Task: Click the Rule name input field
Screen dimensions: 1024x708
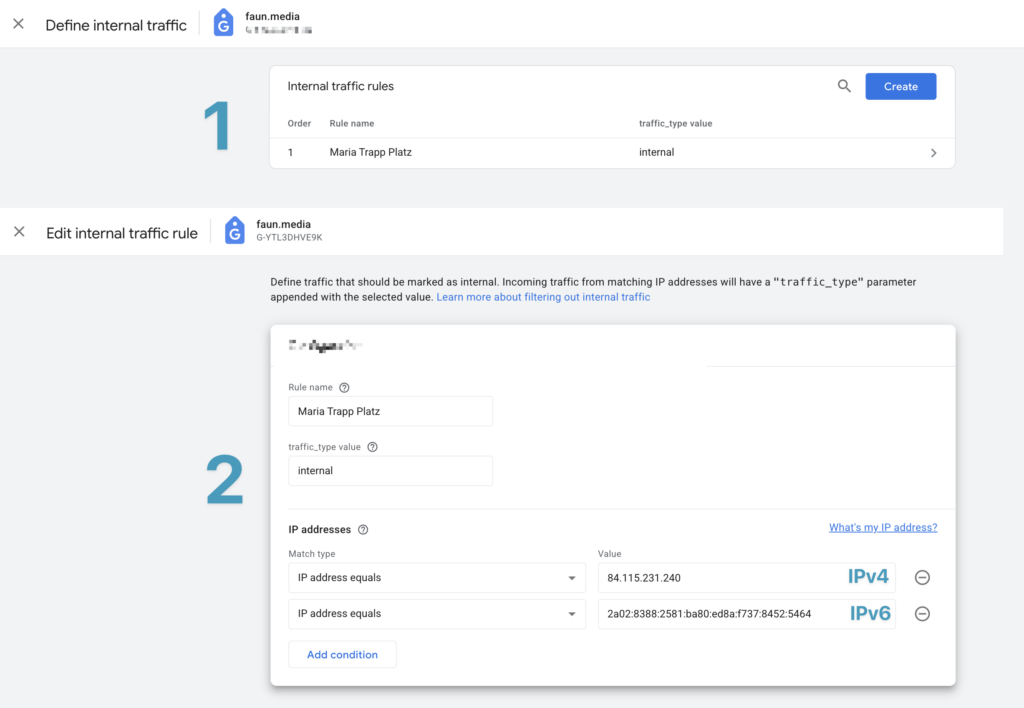Action: [x=391, y=411]
